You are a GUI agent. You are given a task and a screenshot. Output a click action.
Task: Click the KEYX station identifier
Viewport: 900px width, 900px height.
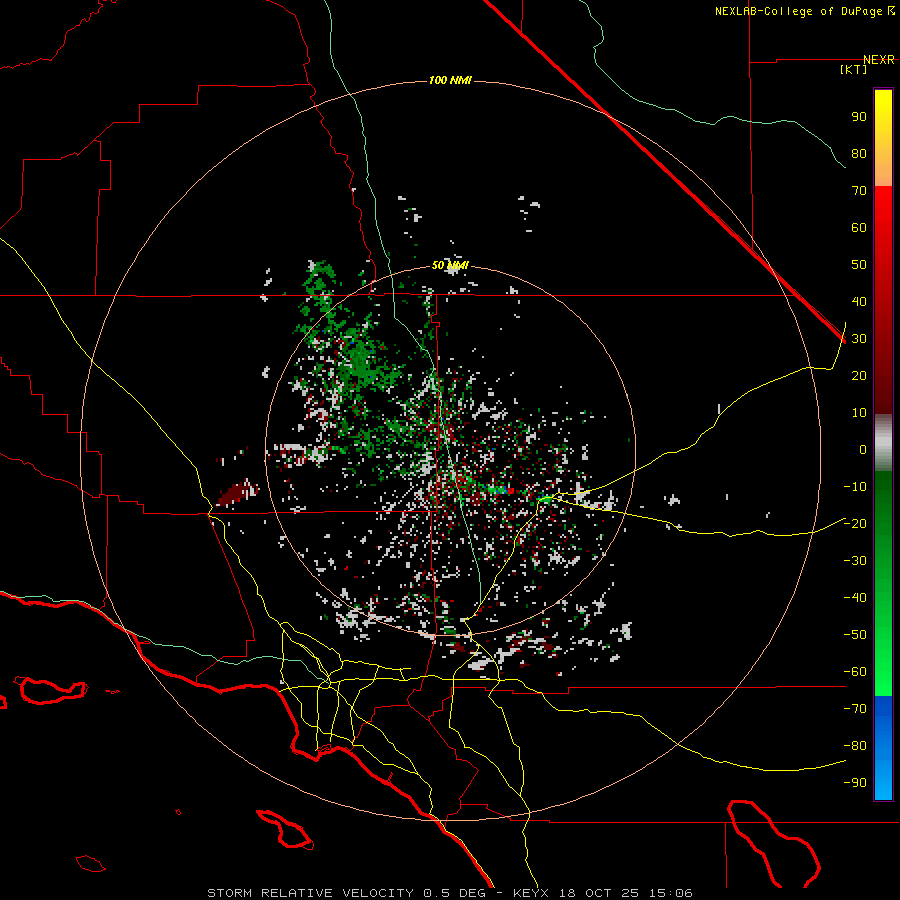tap(531, 893)
